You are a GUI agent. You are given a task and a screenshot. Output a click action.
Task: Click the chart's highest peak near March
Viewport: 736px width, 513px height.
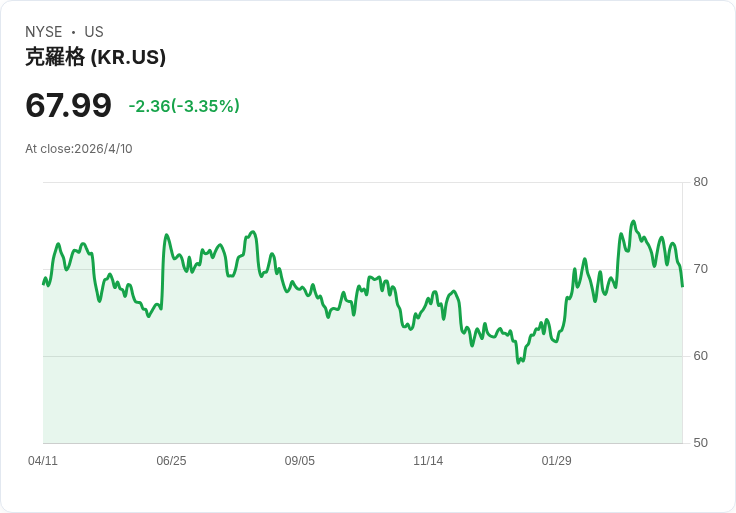click(633, 221)
